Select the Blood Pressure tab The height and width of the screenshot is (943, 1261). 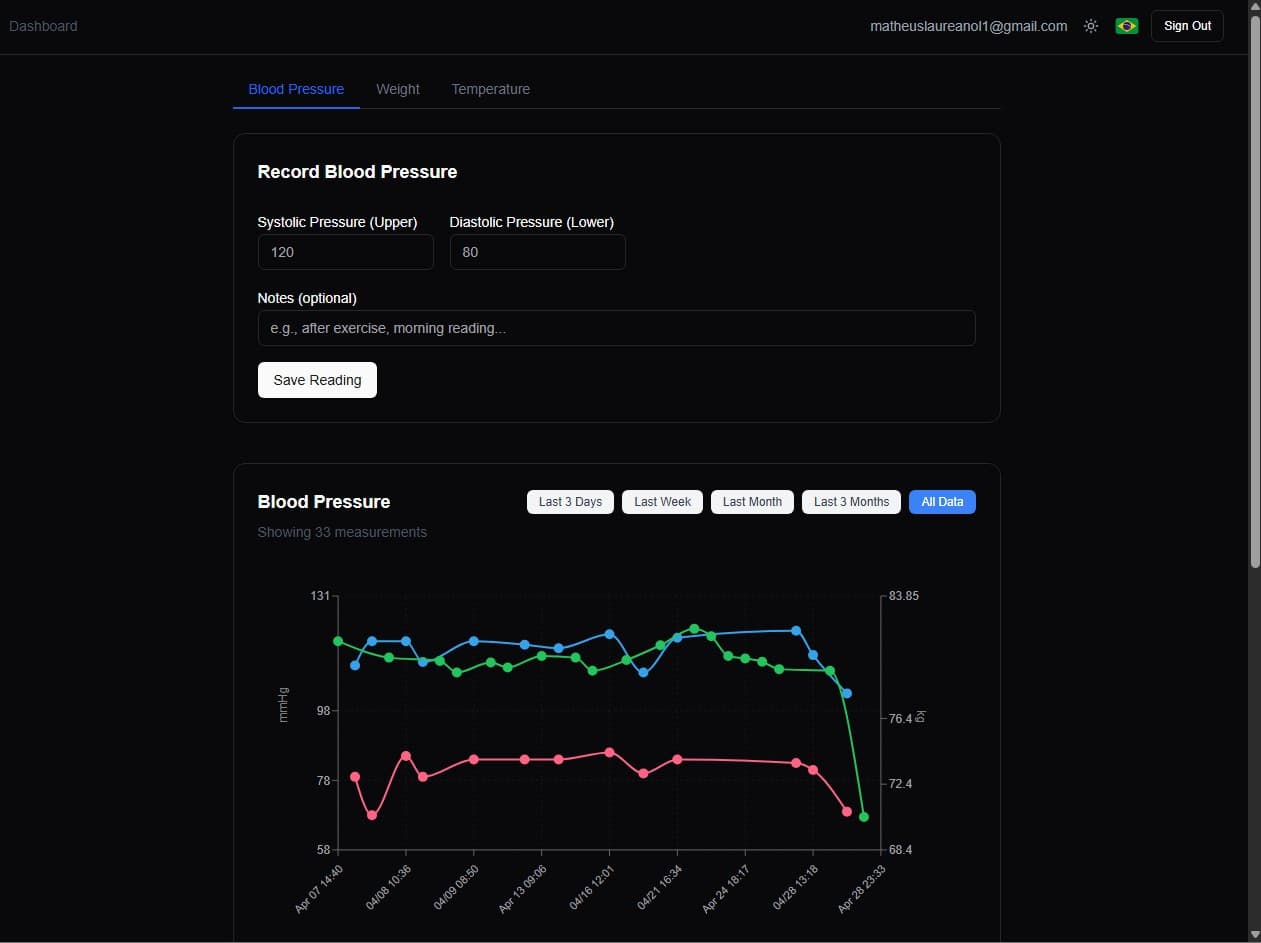(x=296, y=89)
